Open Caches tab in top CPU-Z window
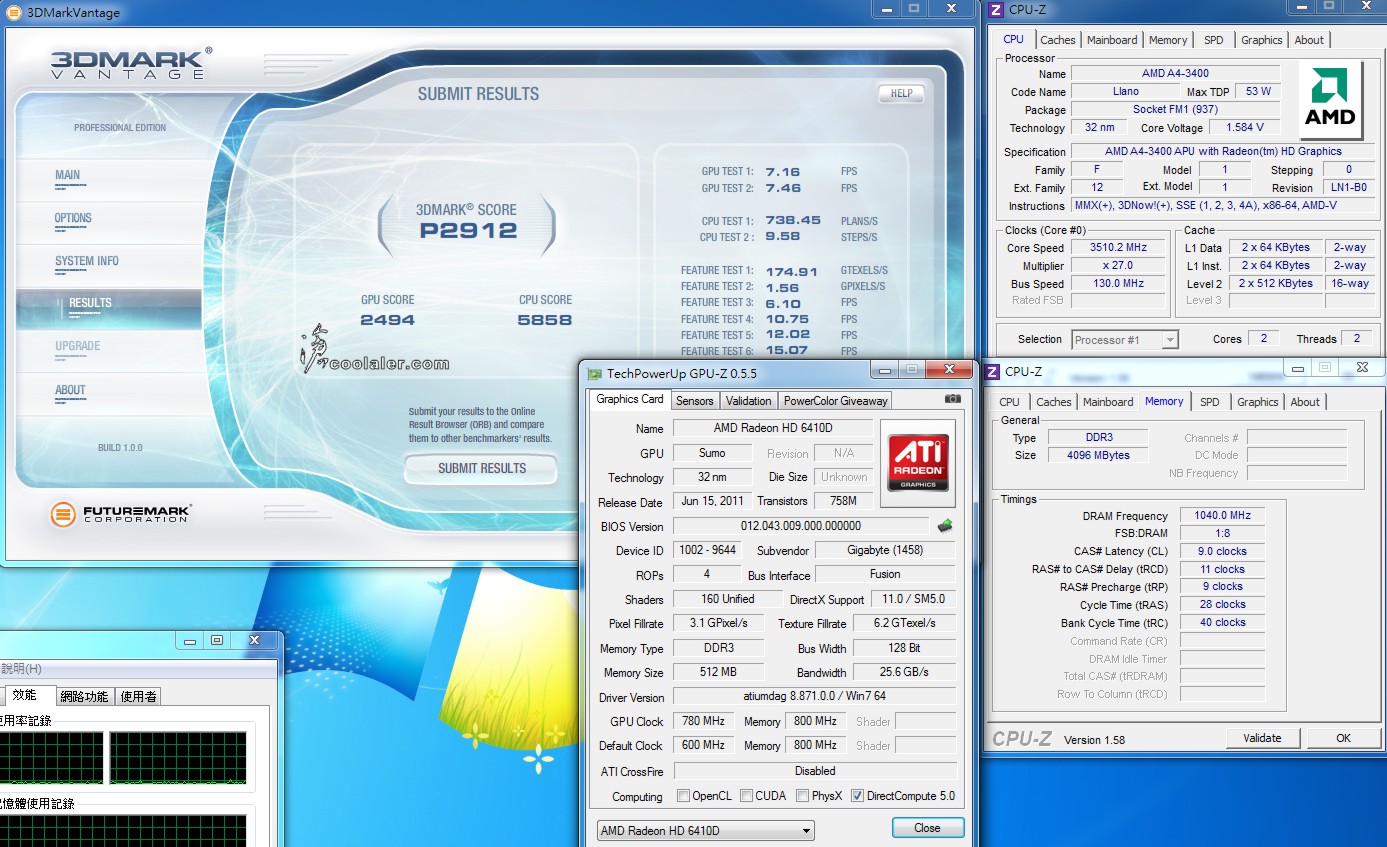Viewport: 1387px width, 847px height. (1057, 40)
